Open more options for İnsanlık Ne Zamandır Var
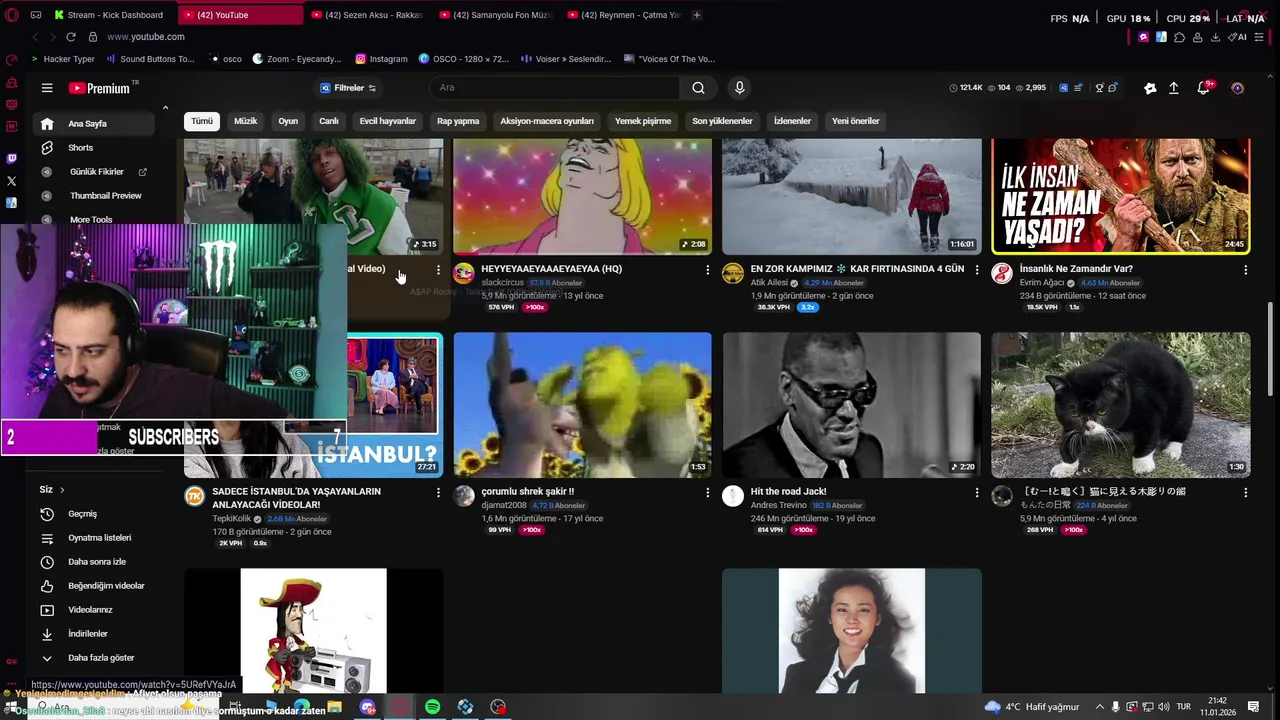 coord(1245,270)
